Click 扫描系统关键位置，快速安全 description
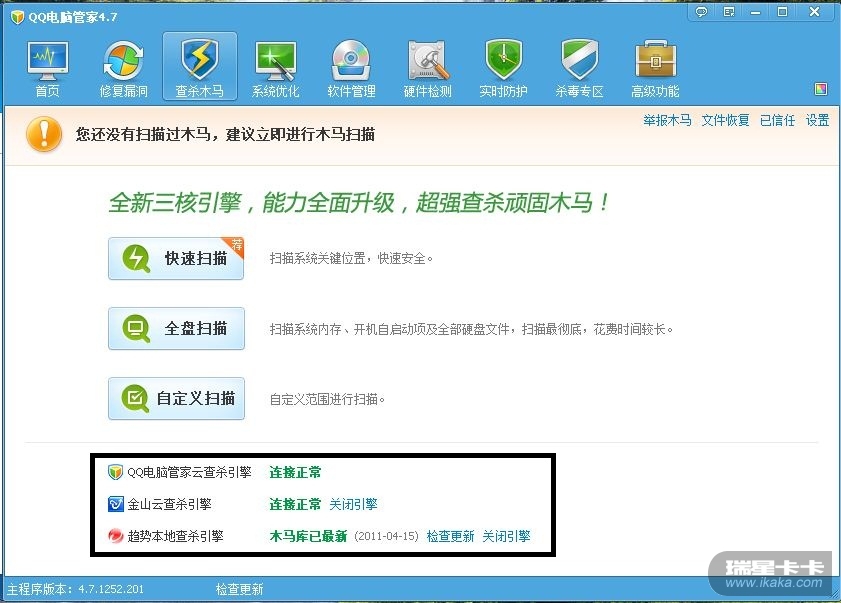 351,259
